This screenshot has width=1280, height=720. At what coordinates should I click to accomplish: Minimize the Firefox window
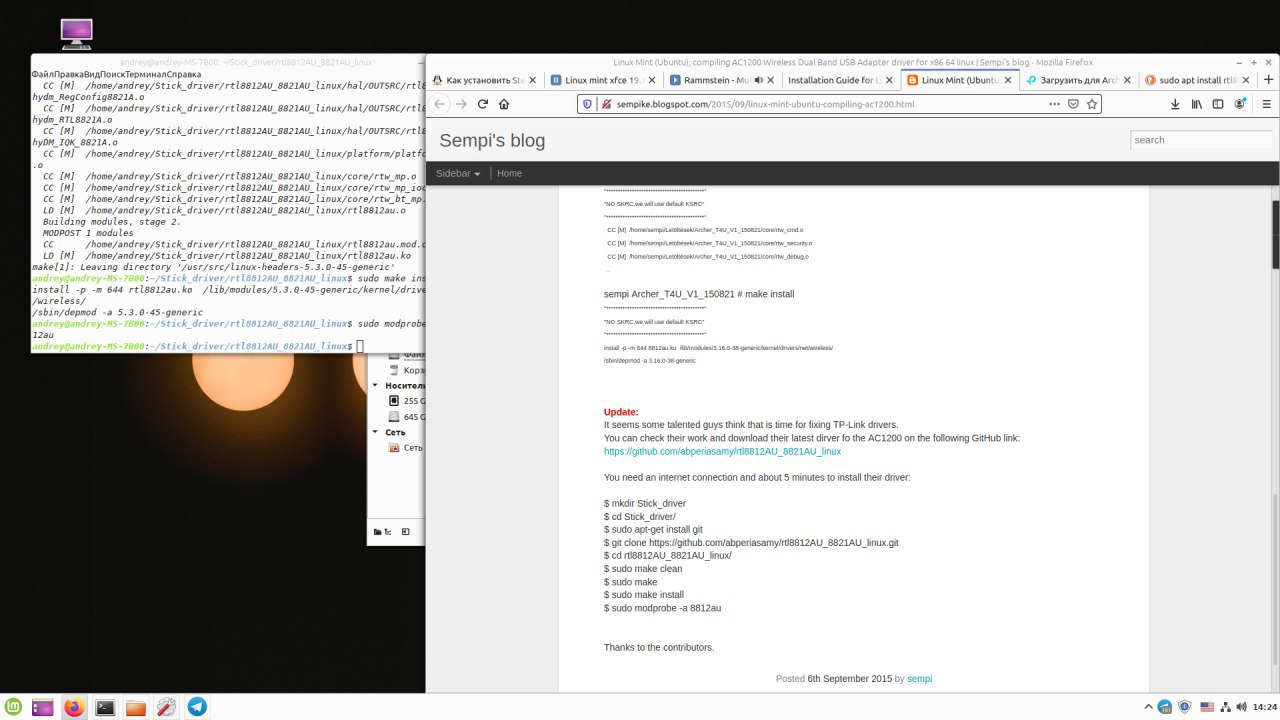click(x=1240, y=62)
